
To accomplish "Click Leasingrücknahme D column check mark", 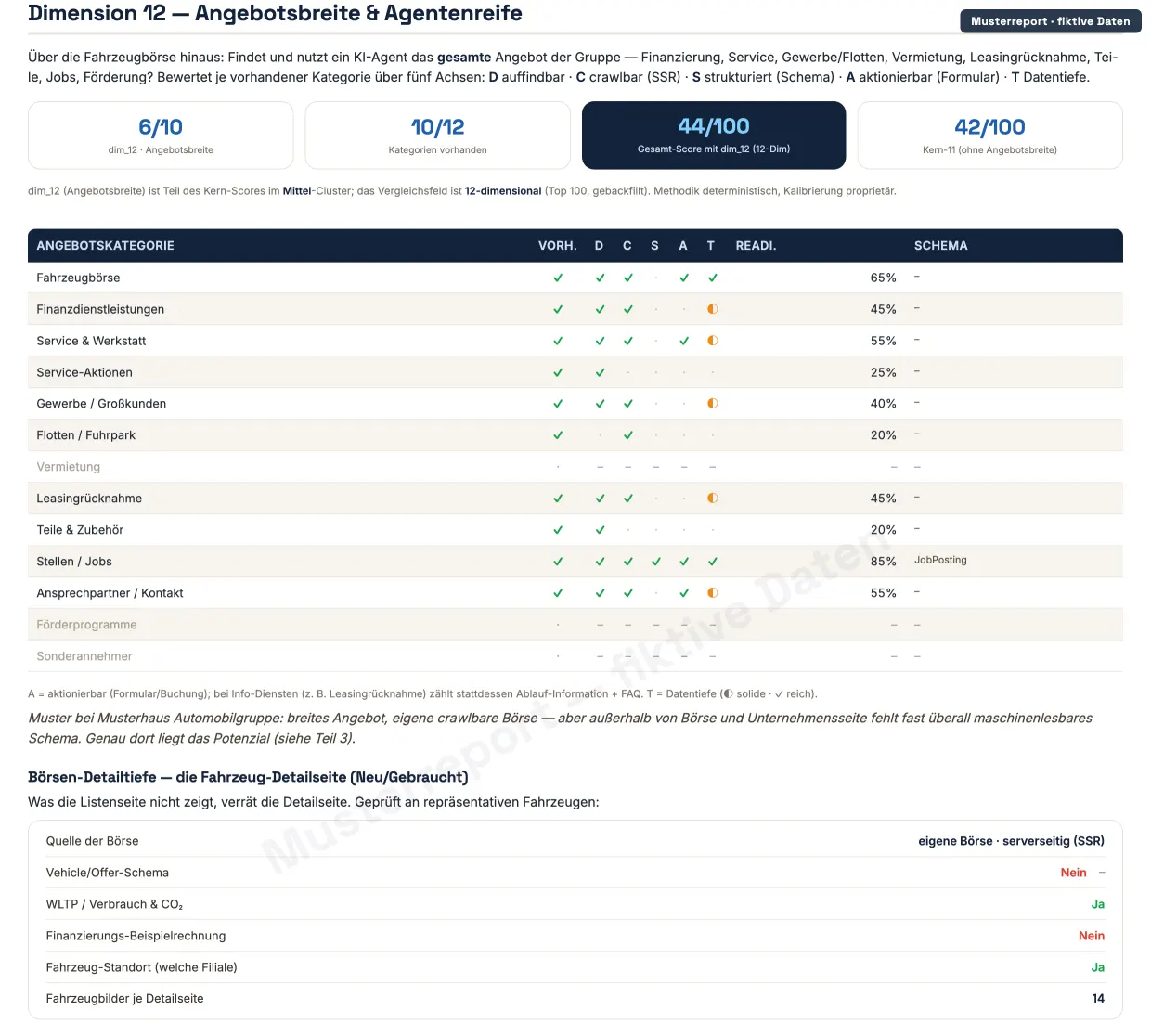I will pyautogui.click(x=601, y=499).
